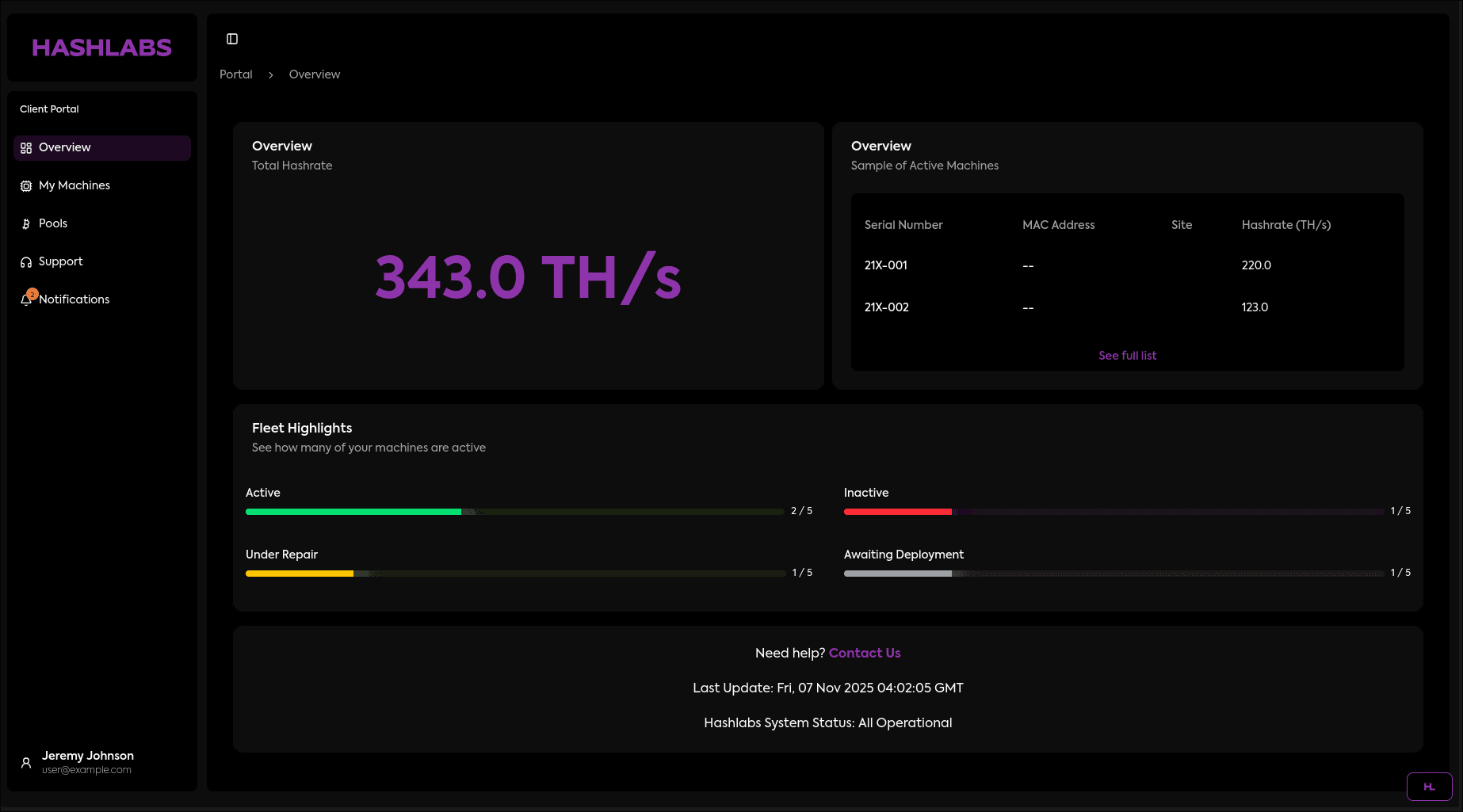Click the Contact Us link
1463x812 pixels.
click(x=864, y=653)
